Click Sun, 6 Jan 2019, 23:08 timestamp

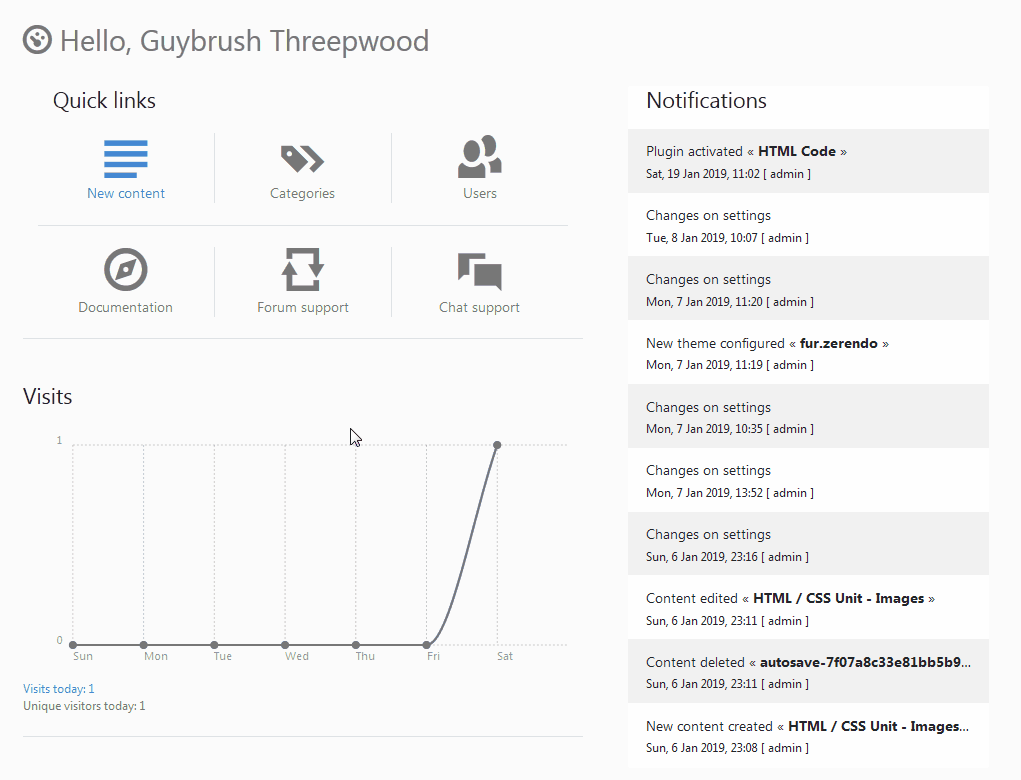click(701, 748)
